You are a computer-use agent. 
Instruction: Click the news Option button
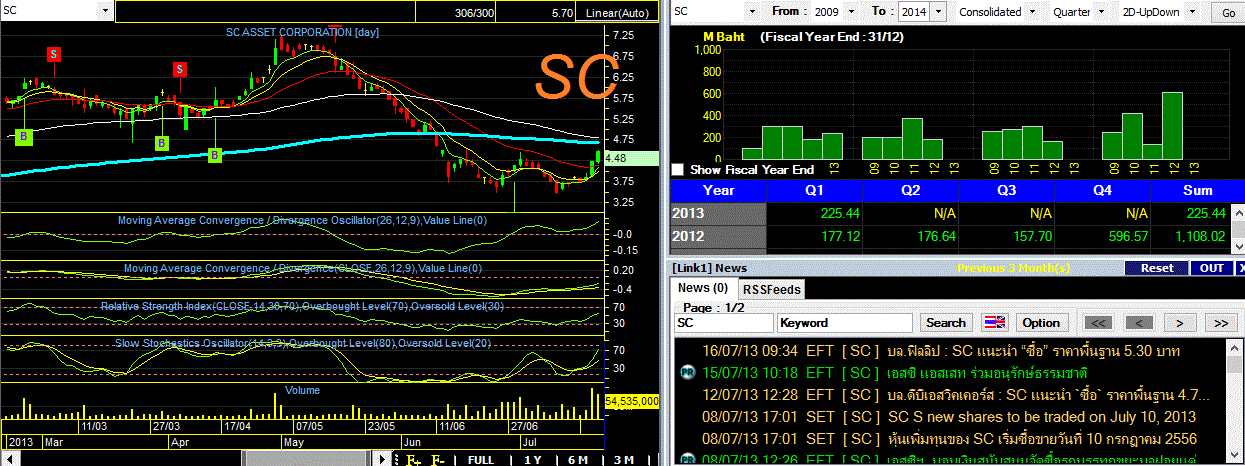(x=1040, y=323)
